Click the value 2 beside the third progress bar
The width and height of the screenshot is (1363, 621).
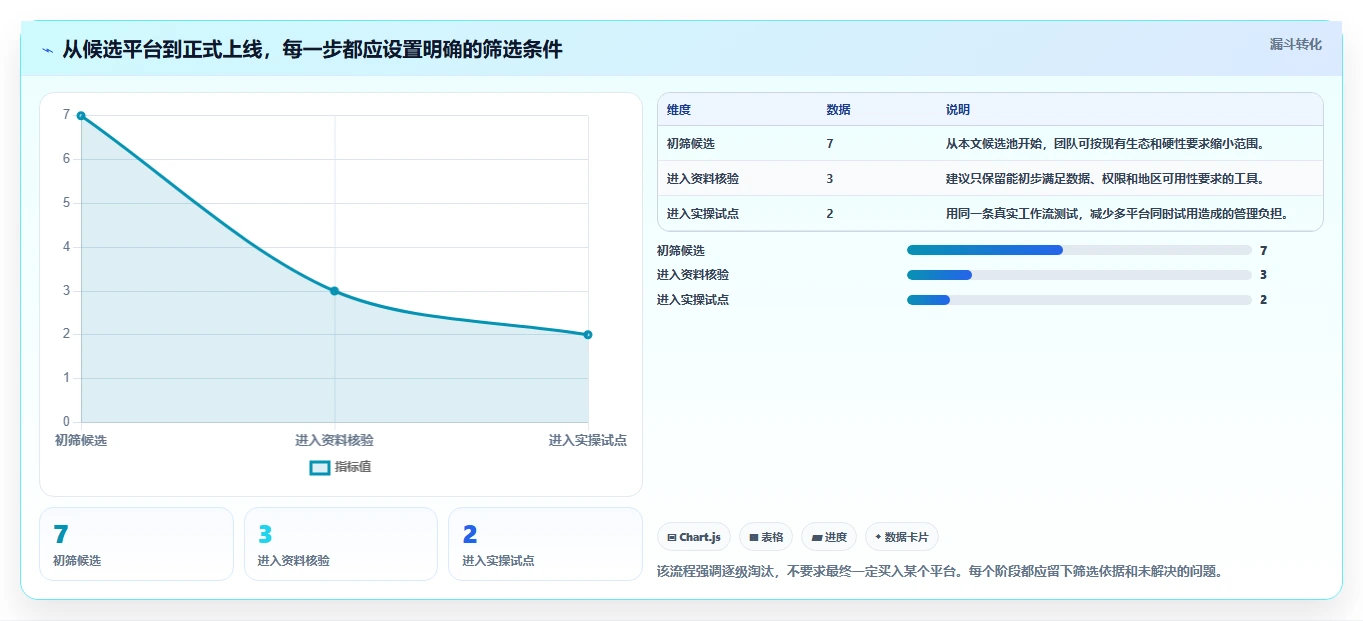click(1264, 300)
